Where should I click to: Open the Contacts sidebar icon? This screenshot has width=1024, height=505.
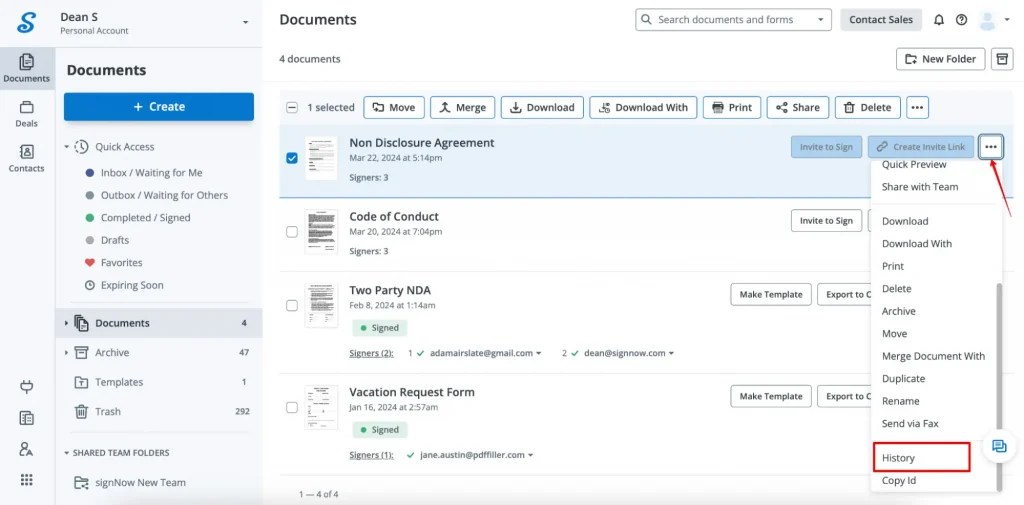[x=27, y=158]
